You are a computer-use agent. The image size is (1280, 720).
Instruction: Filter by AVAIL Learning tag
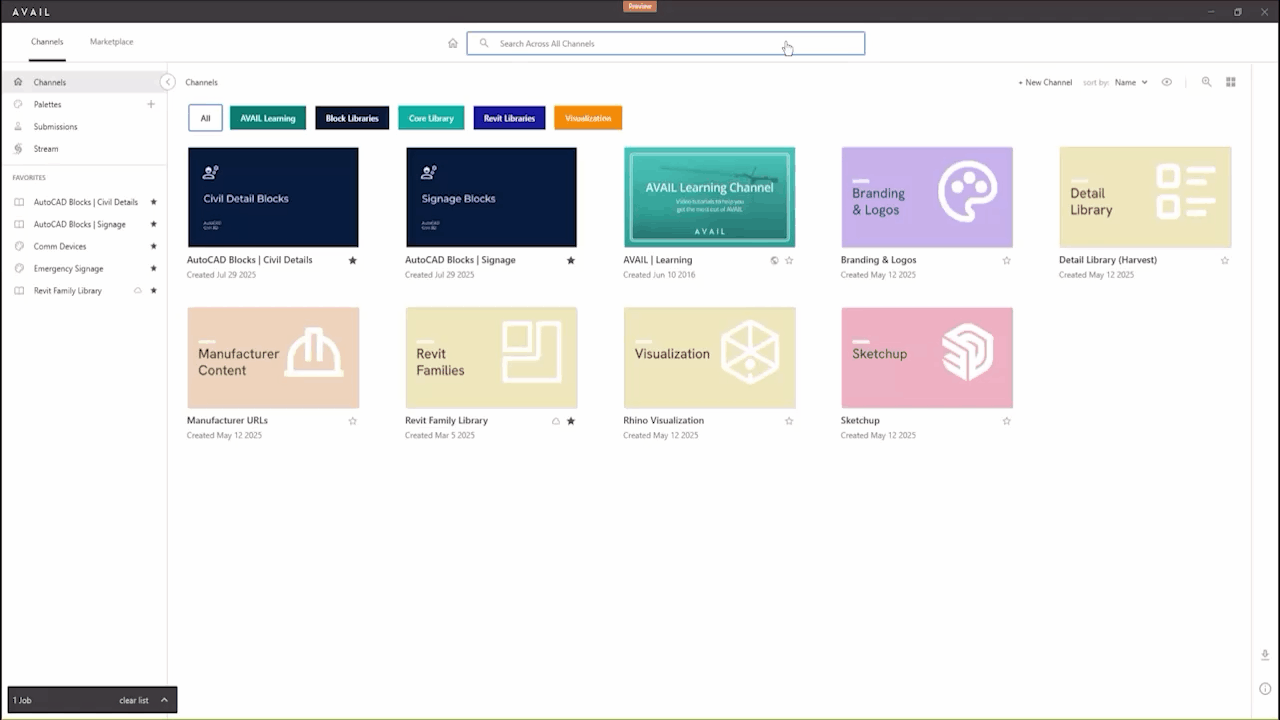pos(267,118)
